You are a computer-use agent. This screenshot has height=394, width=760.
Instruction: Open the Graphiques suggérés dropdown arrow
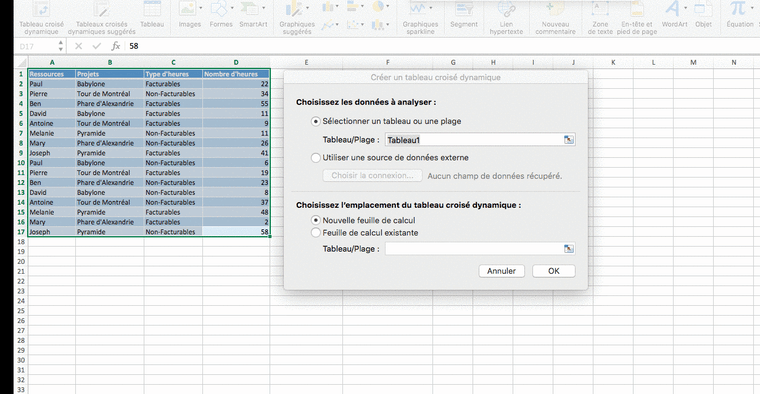(308, 8)
